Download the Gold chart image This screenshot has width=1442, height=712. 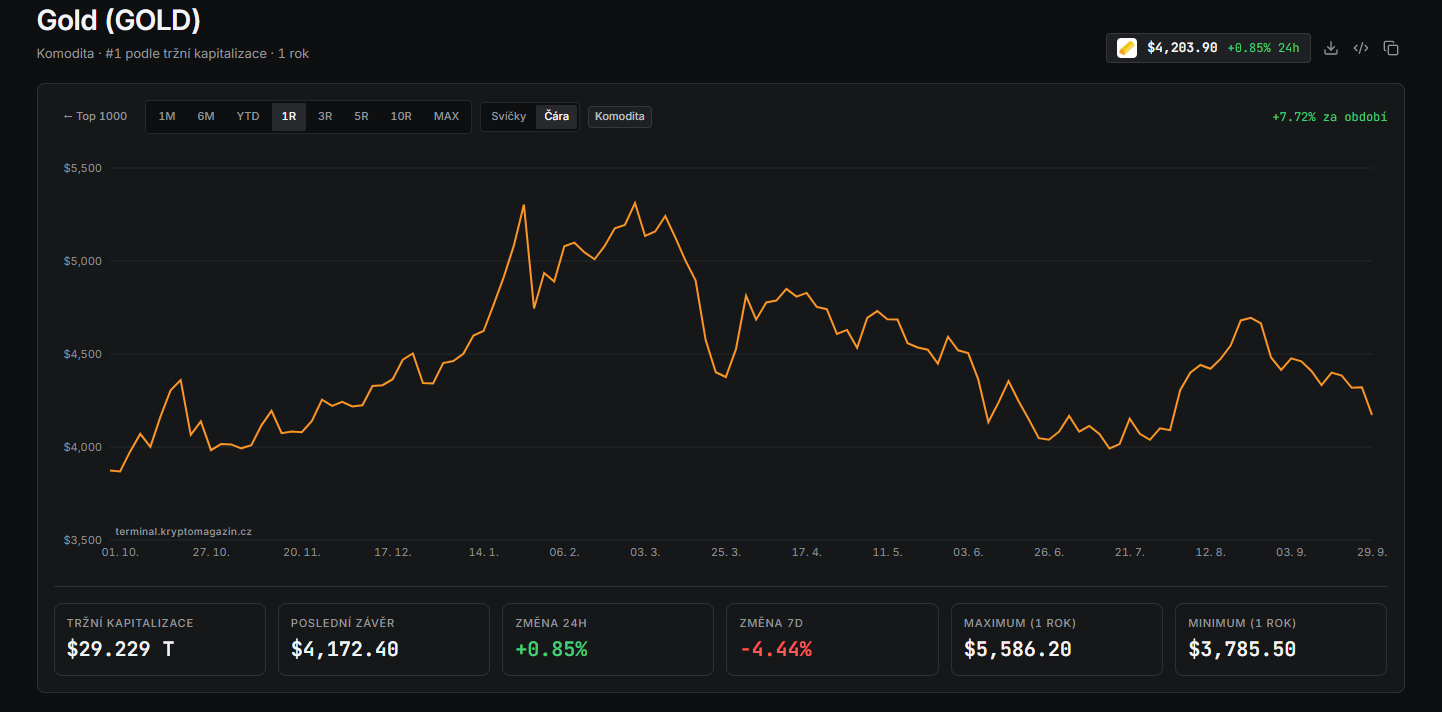(x=1330, y=48)
